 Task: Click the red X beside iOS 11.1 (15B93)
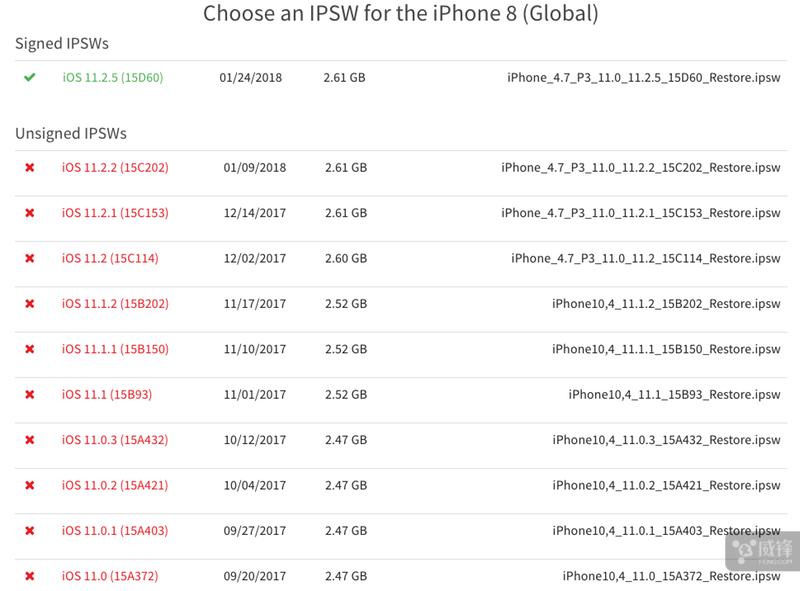(x=30, y=394)
